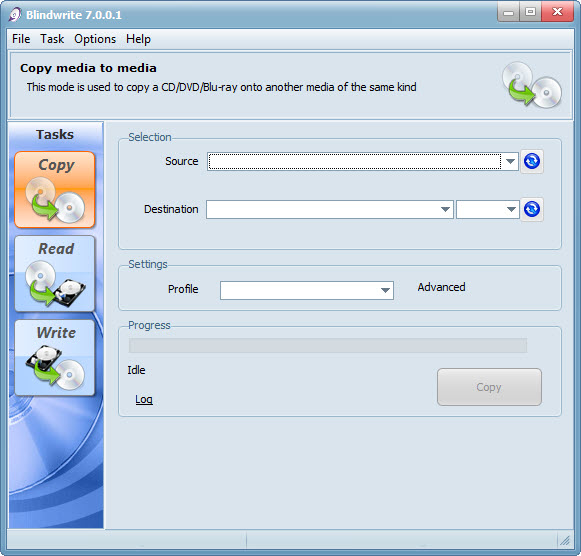Click the mode description text
Viewport: 581px width, 556px height.
tap(221, 87)
